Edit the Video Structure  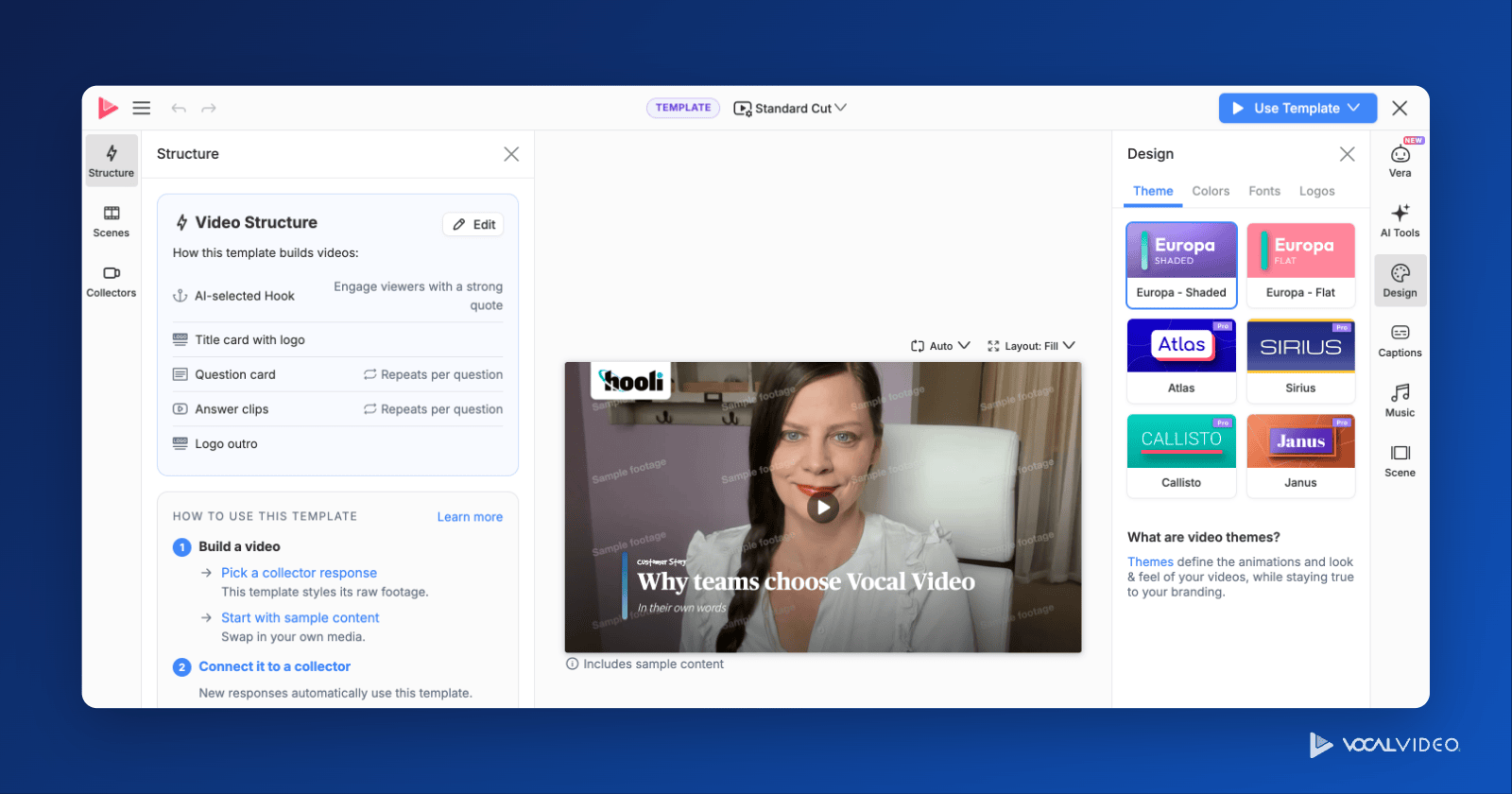click(x=473, y=224)
